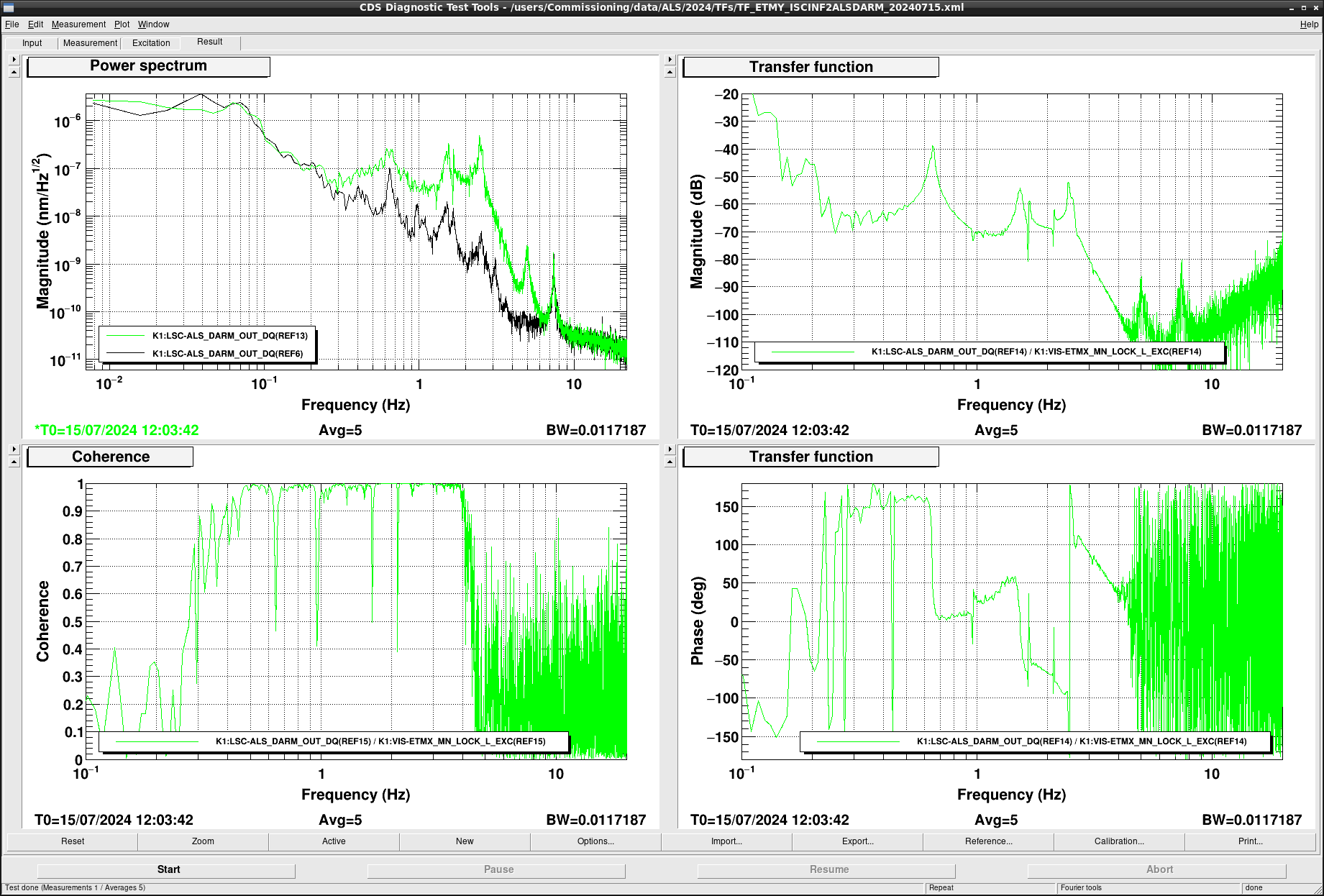Click the up-arrow button beside Coherence plot
The image size is (1324, 896).
tap(14, 462)
